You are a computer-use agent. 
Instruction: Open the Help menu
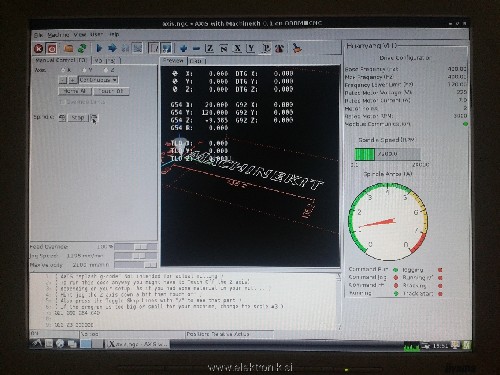click(x=114, y=34)
